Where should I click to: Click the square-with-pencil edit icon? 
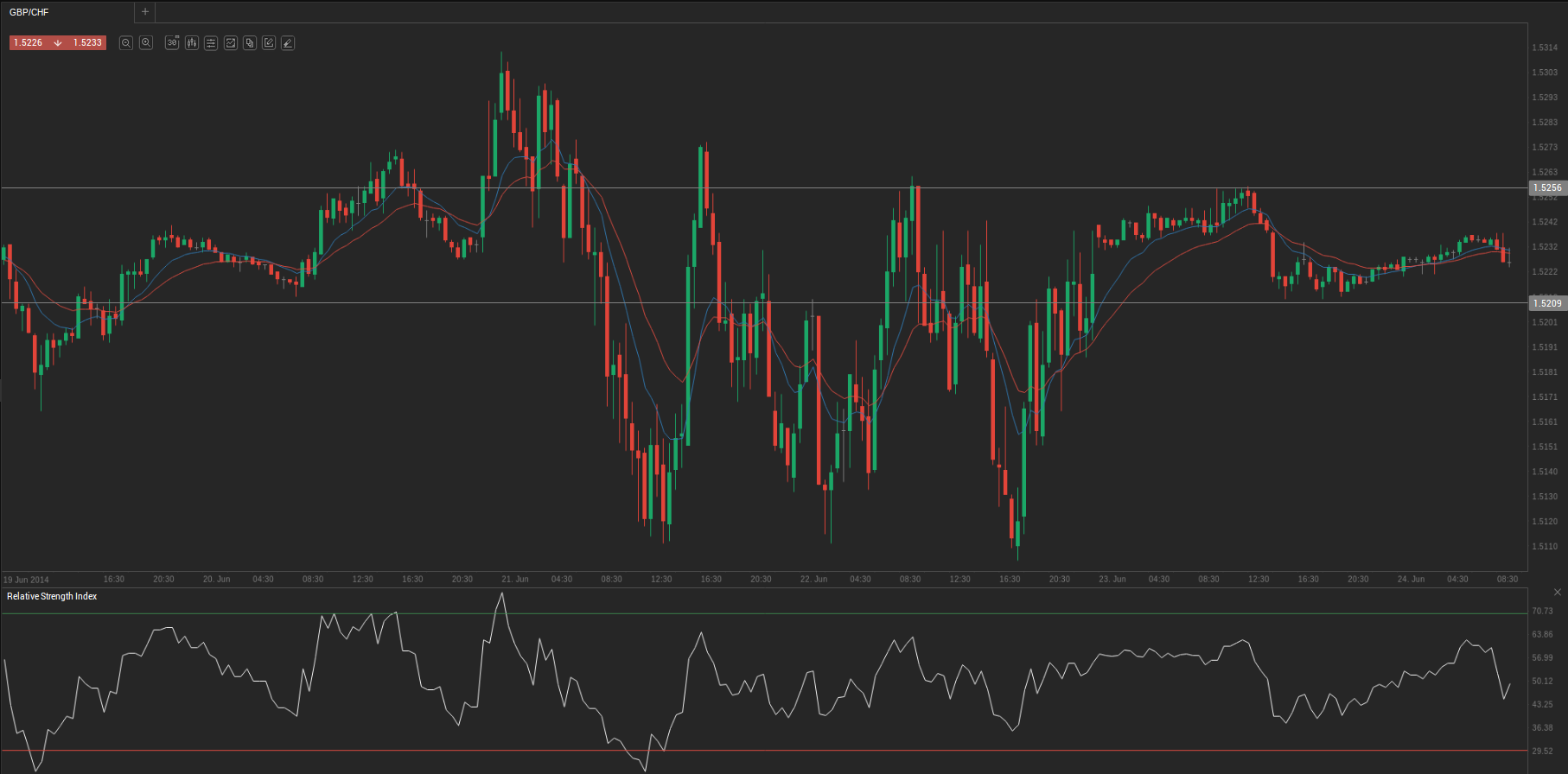[269, 43]
